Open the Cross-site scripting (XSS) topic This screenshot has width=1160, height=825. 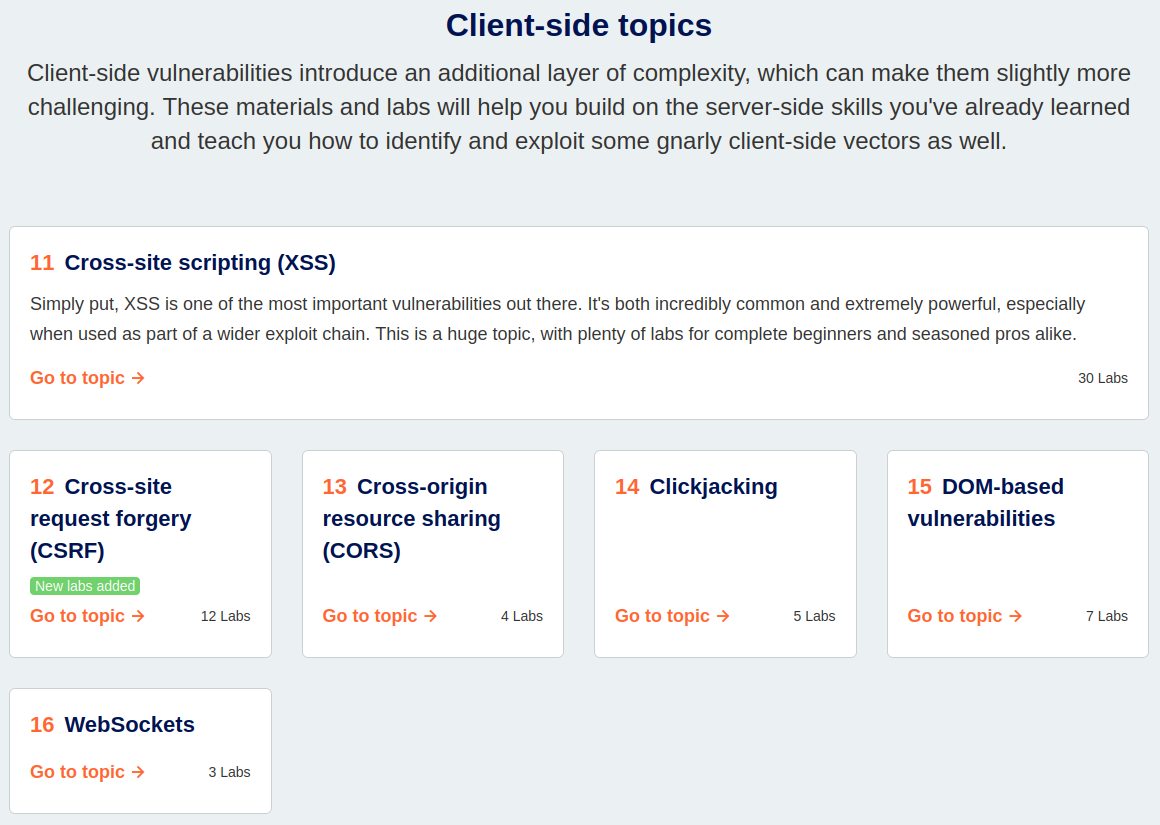point(75,378)
